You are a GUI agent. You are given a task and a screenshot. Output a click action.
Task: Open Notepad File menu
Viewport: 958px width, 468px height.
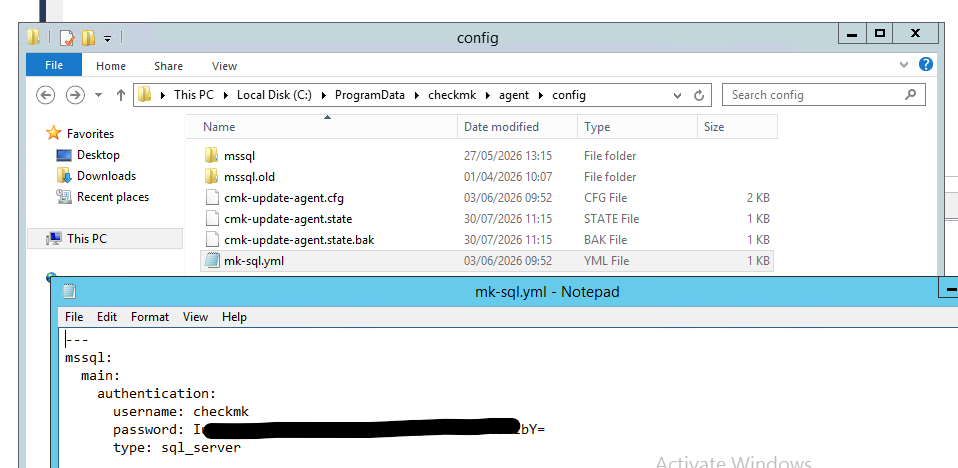pos(74,316)
